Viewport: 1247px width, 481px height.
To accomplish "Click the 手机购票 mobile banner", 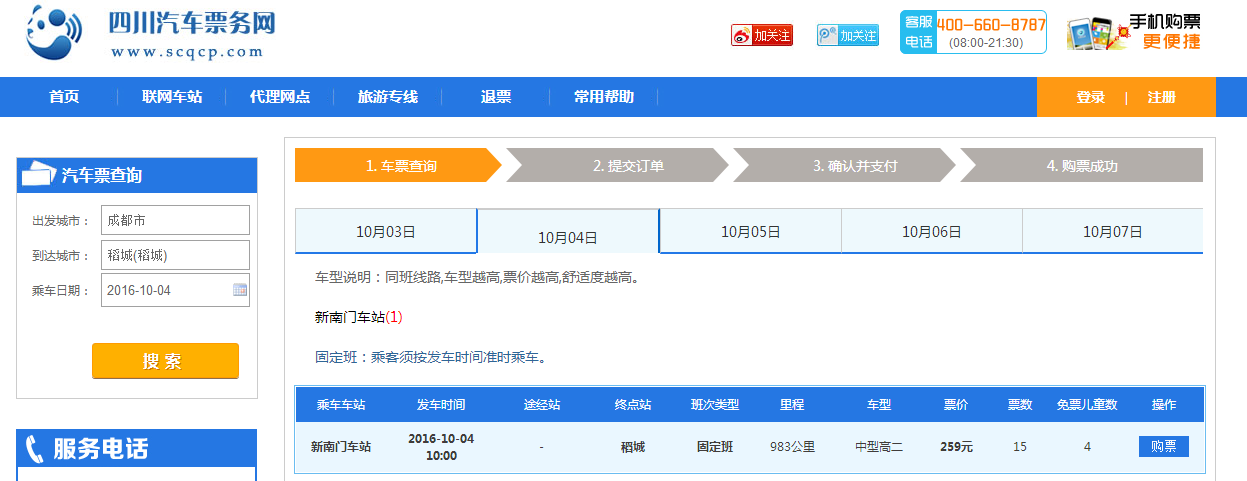I will (1133, 33).
